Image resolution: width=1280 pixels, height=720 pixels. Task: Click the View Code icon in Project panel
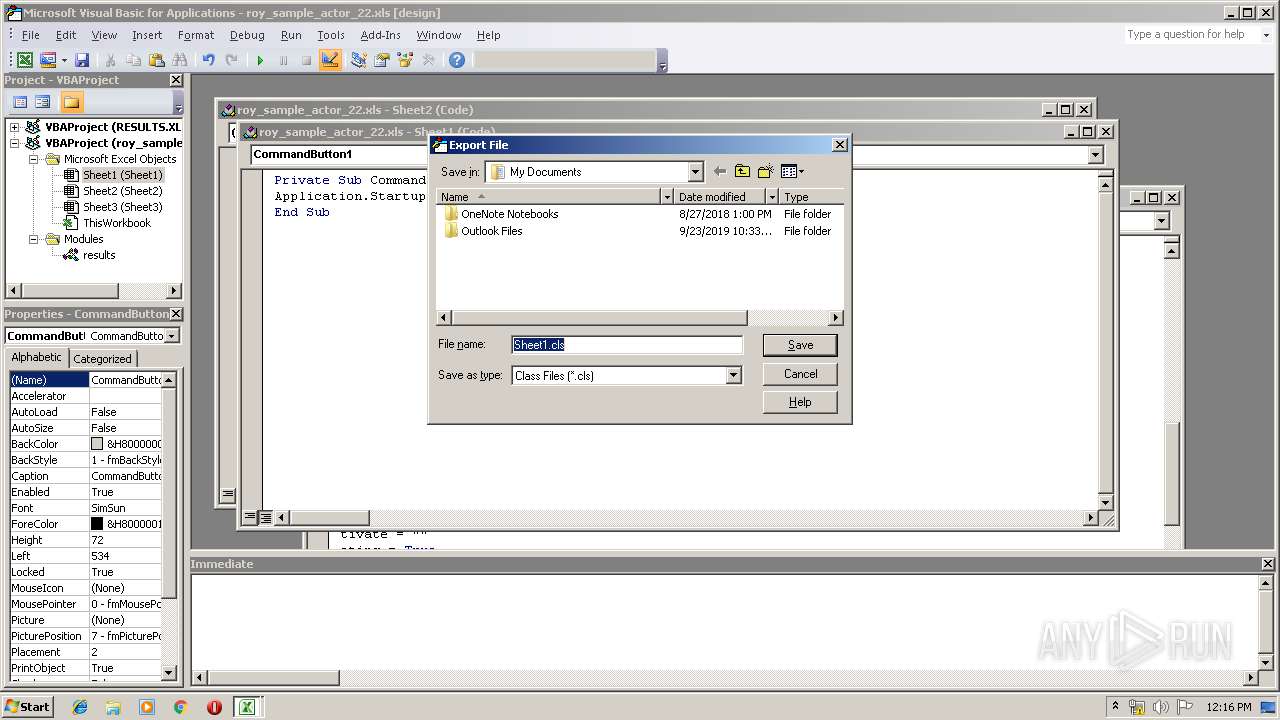pos(19,102)
